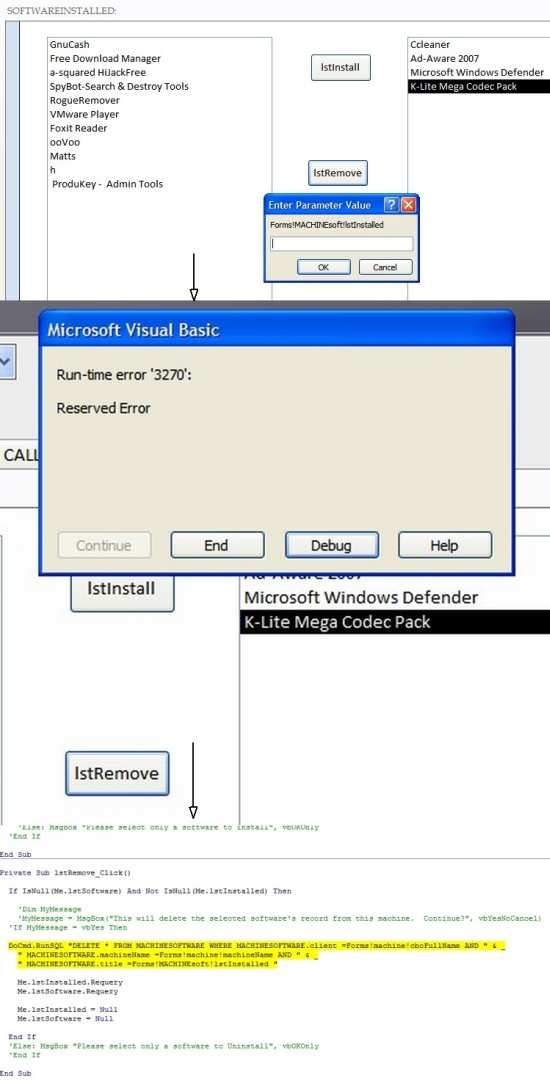Open Debug from the Run-time error 3270 dialog
This screenshot has width=550, height=1083.
331,545
